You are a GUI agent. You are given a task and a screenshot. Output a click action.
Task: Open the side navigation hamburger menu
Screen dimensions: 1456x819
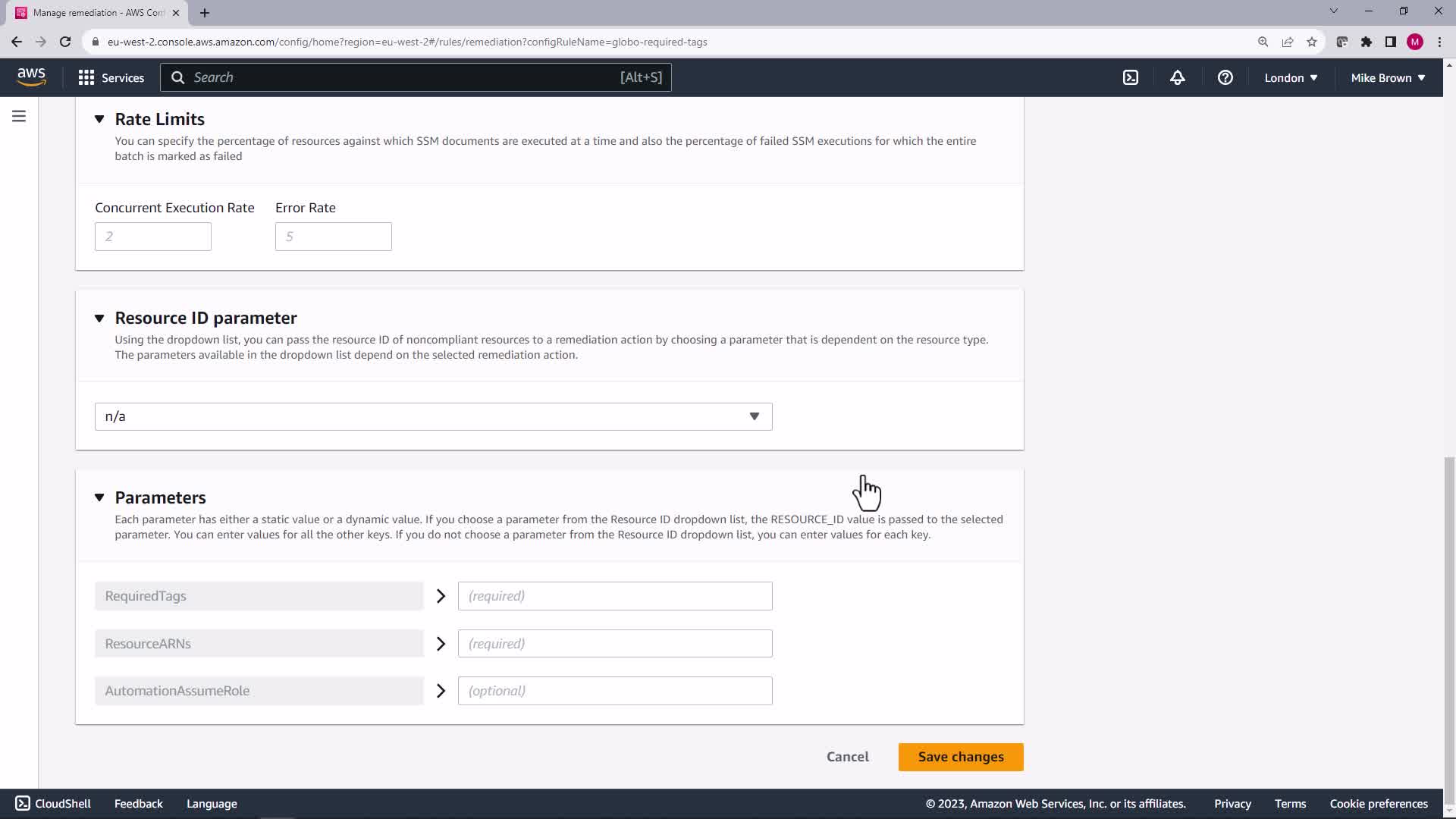click(x=19, y=116)
